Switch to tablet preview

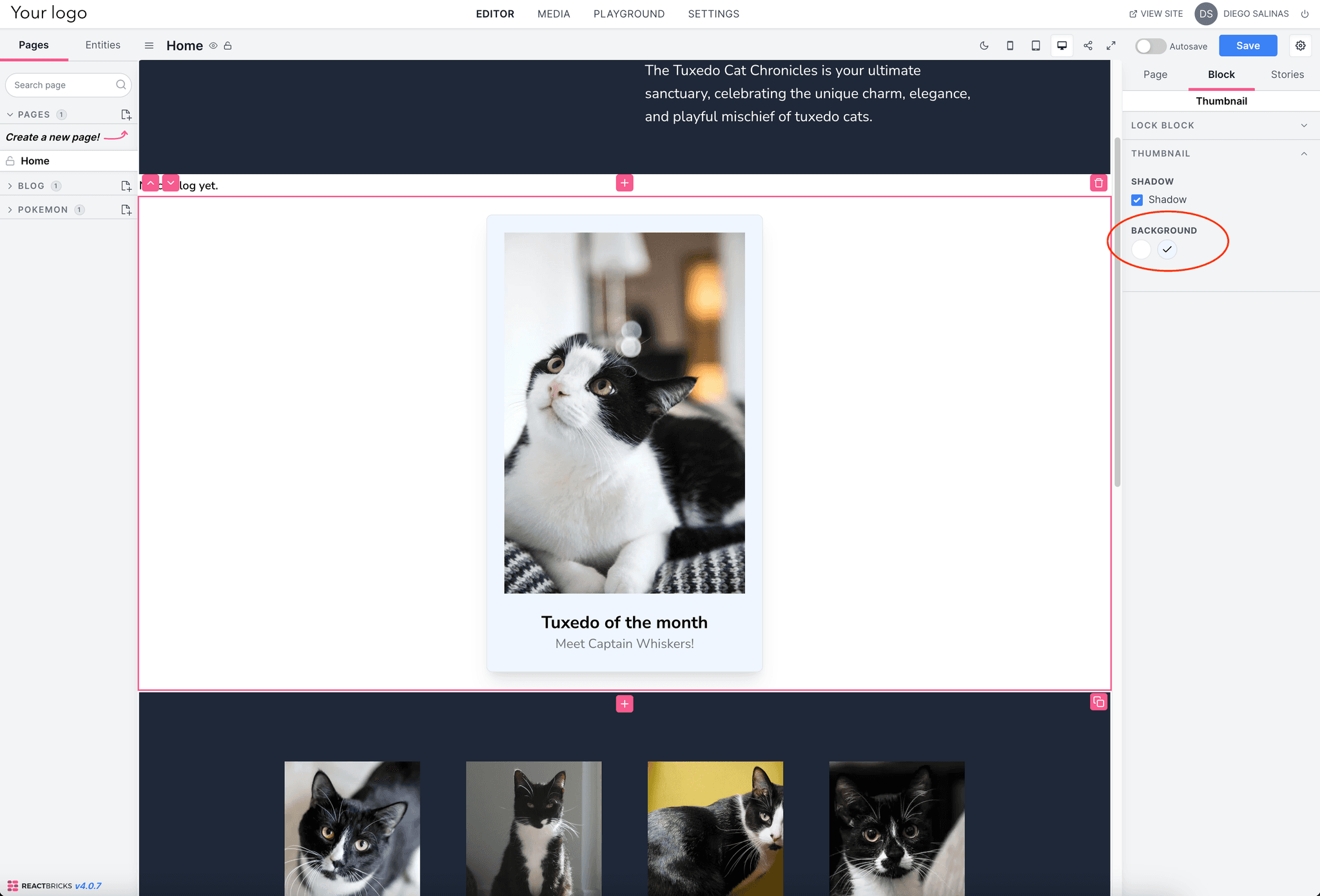[1036, 46]
